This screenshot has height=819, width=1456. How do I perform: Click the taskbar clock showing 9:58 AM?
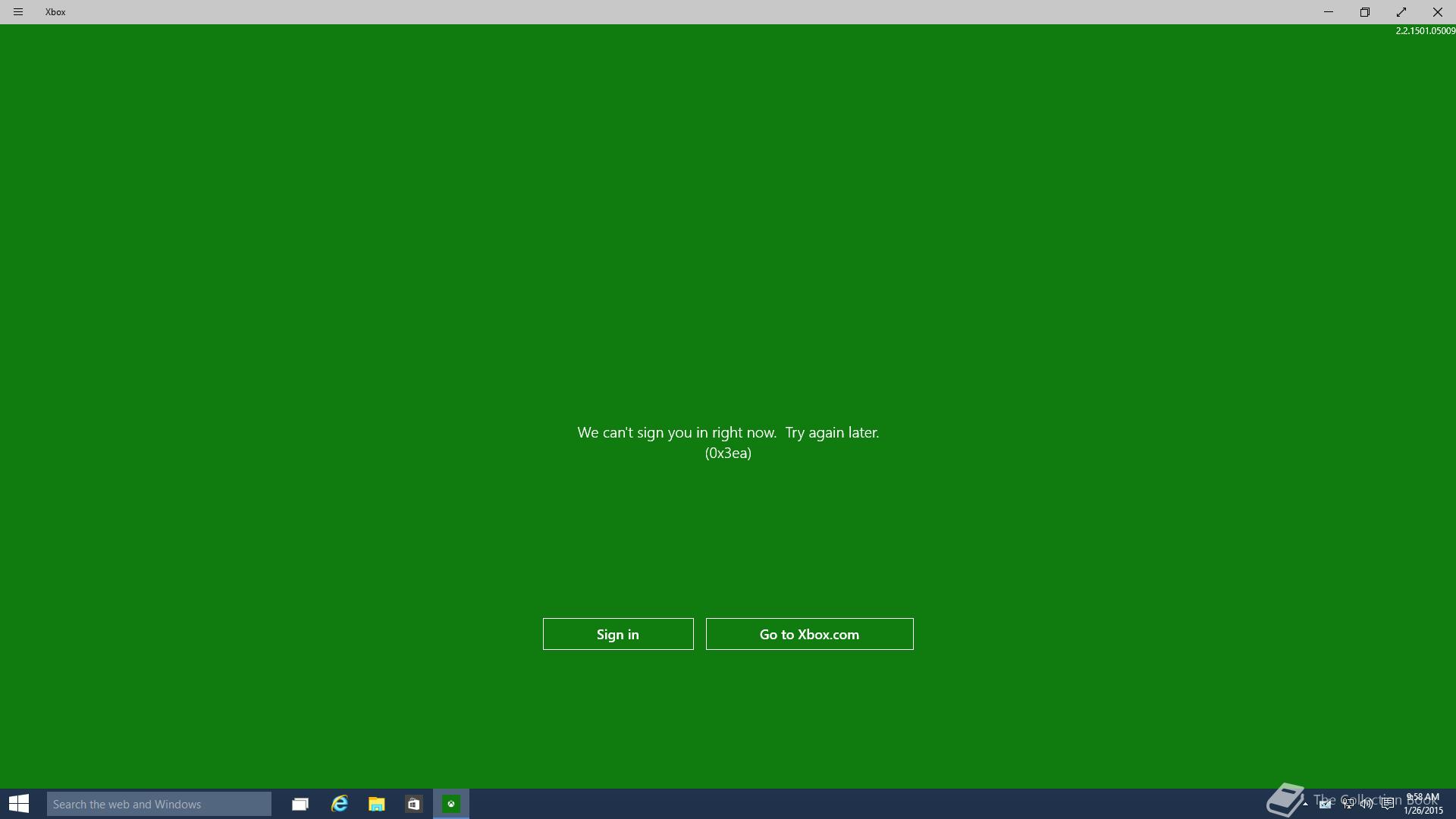1423,804
